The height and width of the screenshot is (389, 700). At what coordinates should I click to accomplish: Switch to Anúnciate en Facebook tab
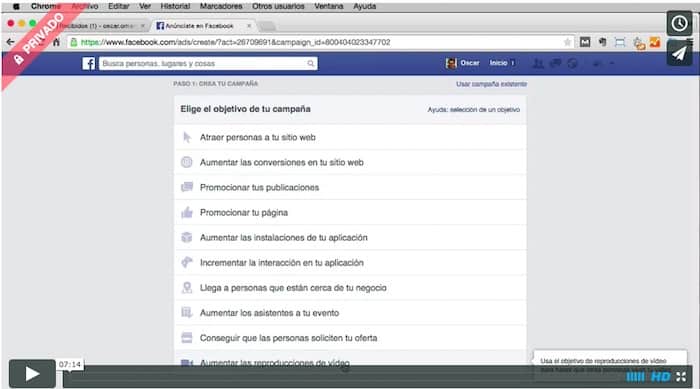[202, 26]
